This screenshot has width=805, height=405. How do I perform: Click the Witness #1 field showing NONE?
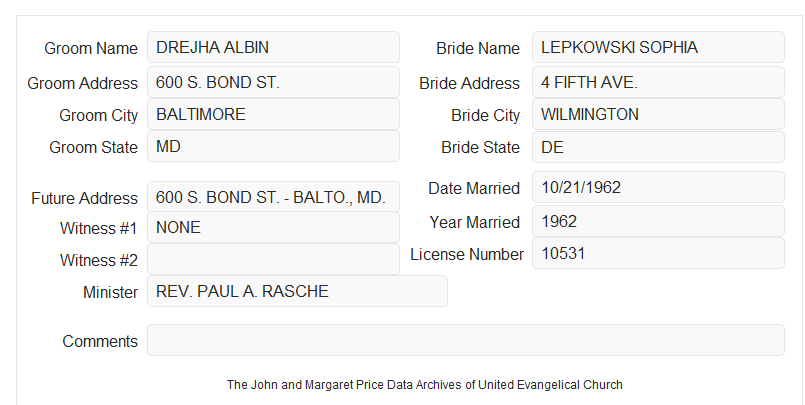tap(273, 227)
